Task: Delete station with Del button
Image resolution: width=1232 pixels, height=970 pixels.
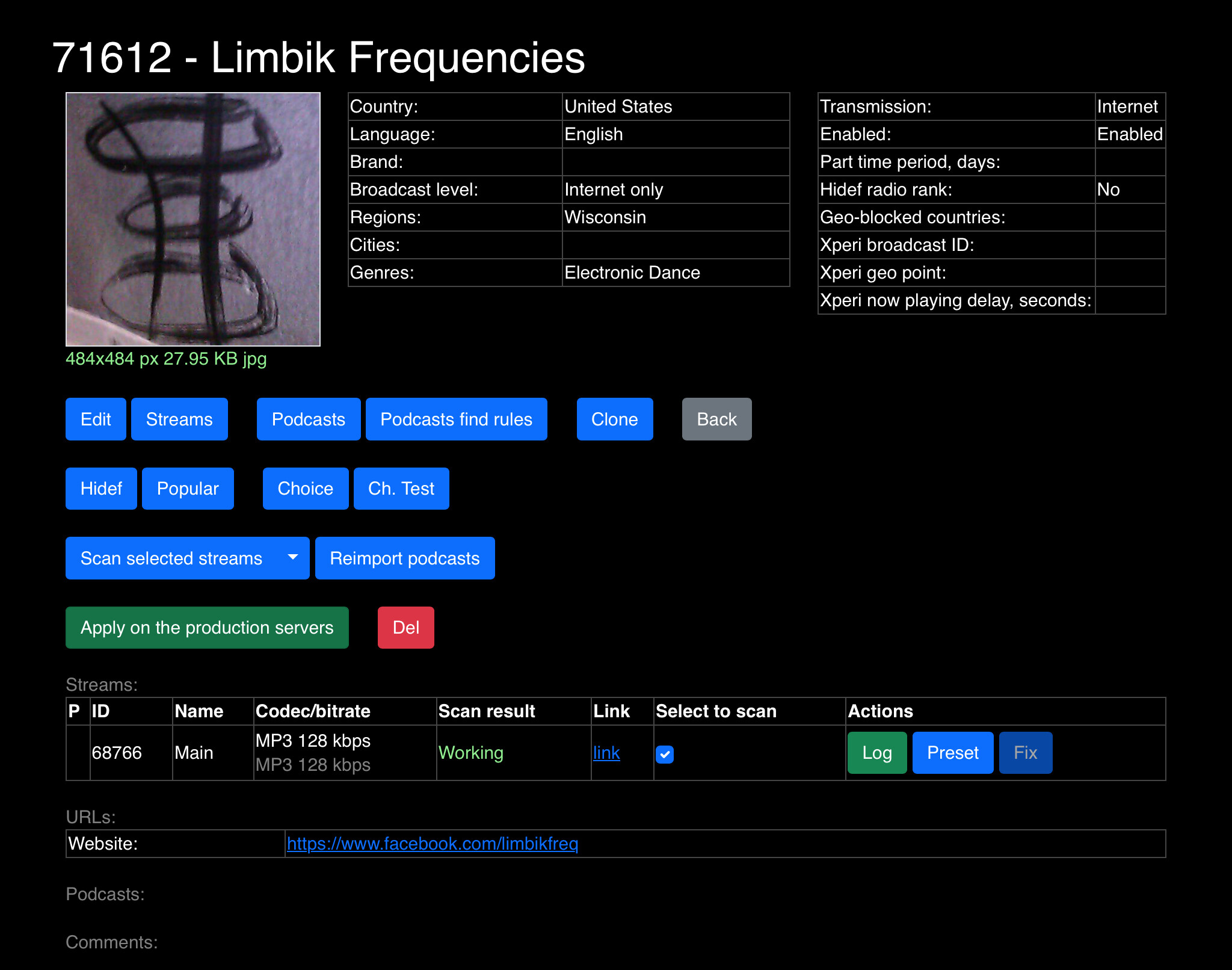Action: pyautogui.click(x=405, y=627)
